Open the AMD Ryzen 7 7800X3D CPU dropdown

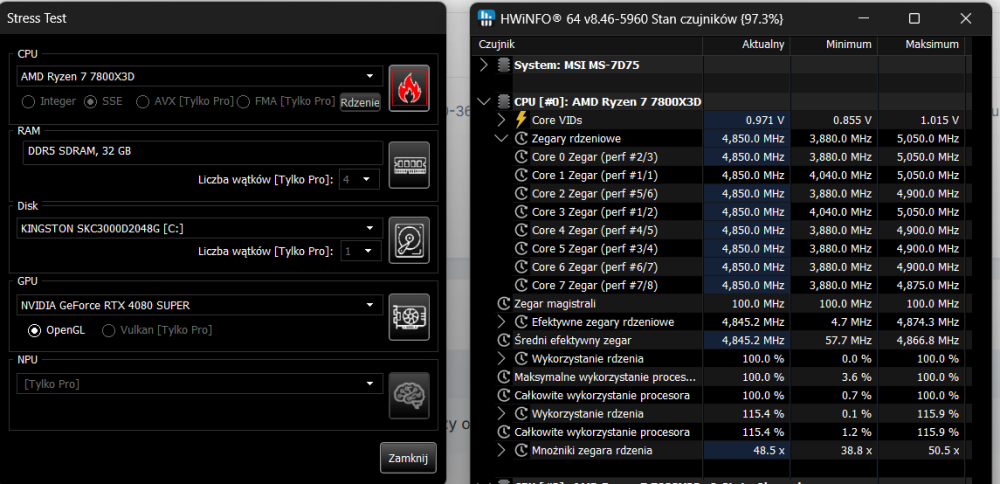(200, 77)
